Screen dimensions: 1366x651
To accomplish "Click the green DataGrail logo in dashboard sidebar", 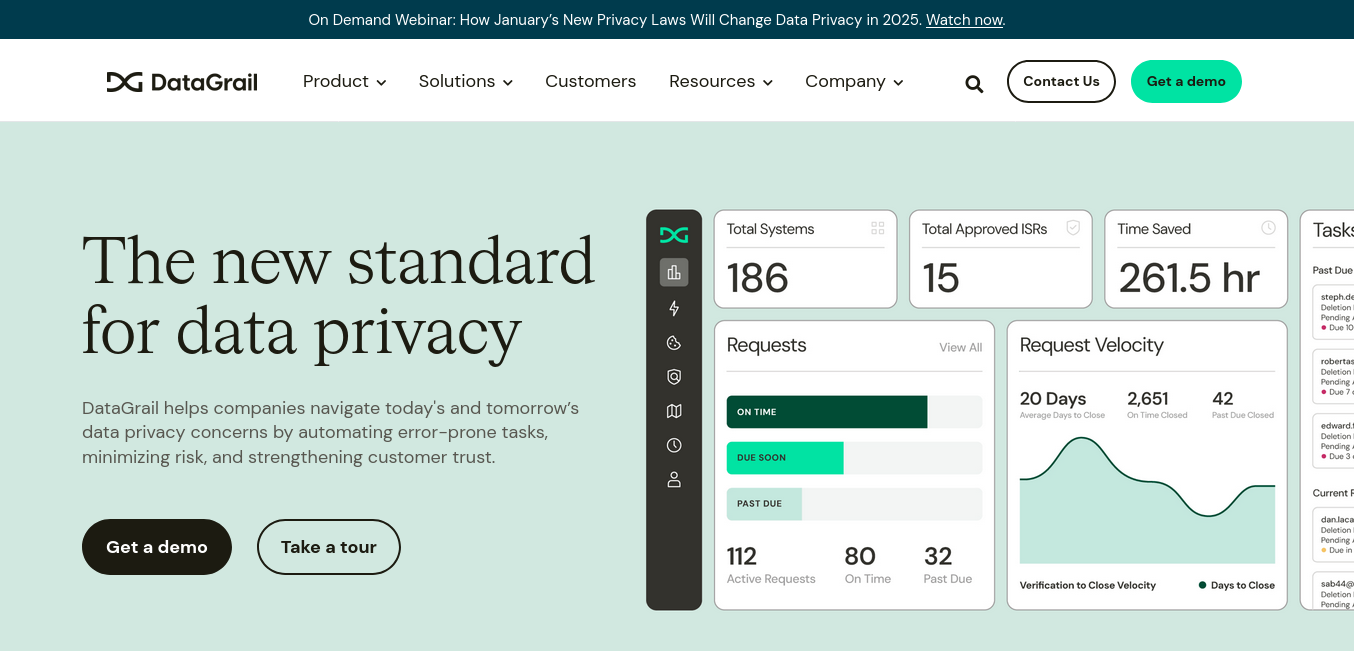I will tap(674, 235).
